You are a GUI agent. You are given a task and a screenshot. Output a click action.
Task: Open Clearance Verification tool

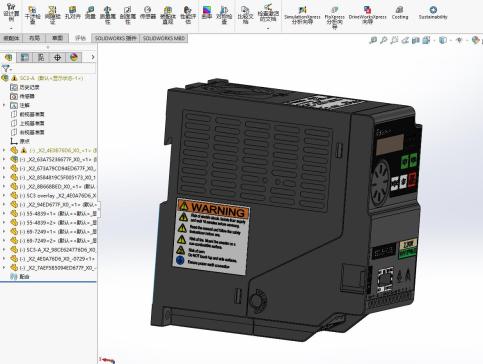(52, 15)
